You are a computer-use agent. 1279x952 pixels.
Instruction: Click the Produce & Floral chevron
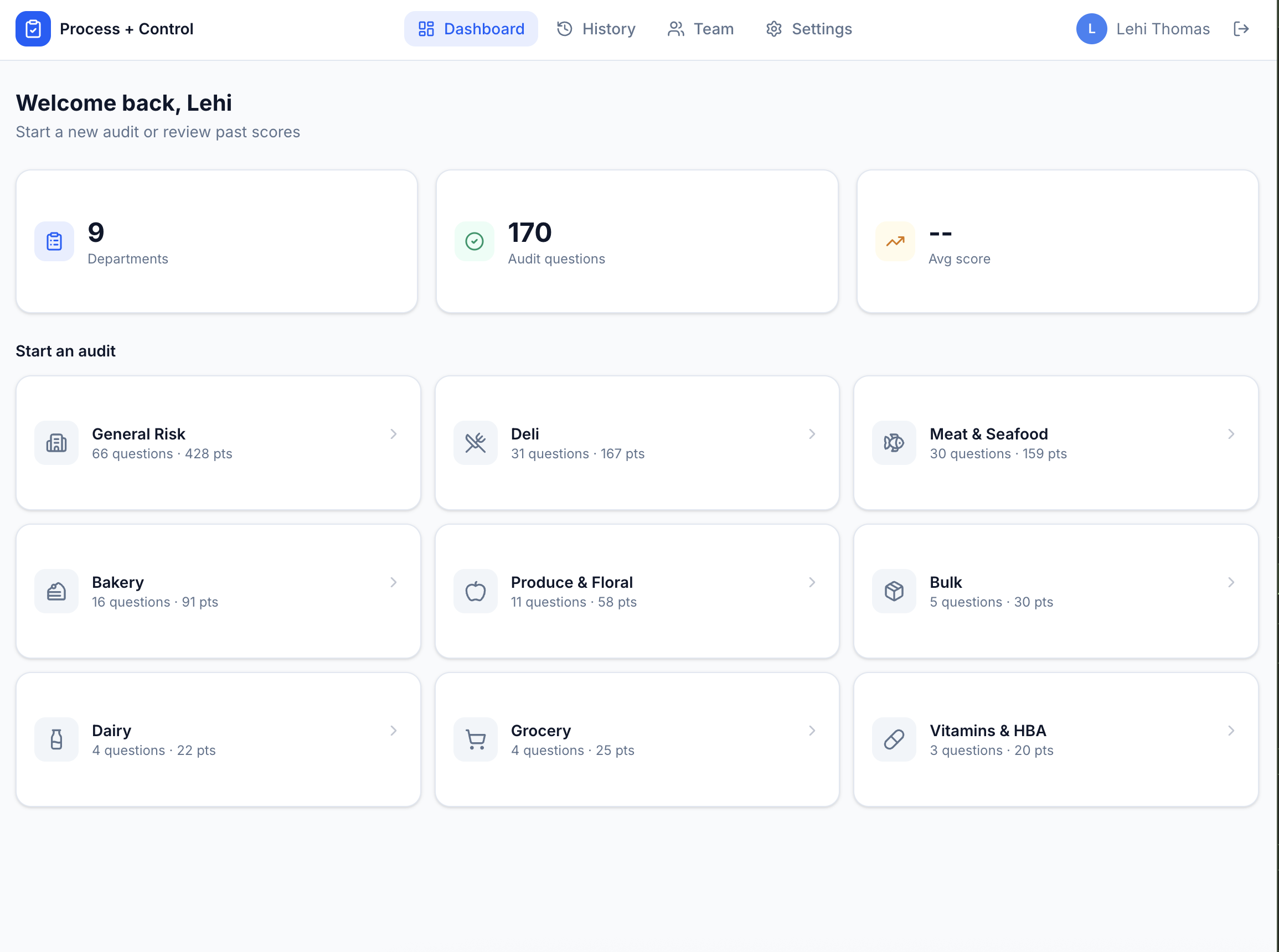(812, 583)
